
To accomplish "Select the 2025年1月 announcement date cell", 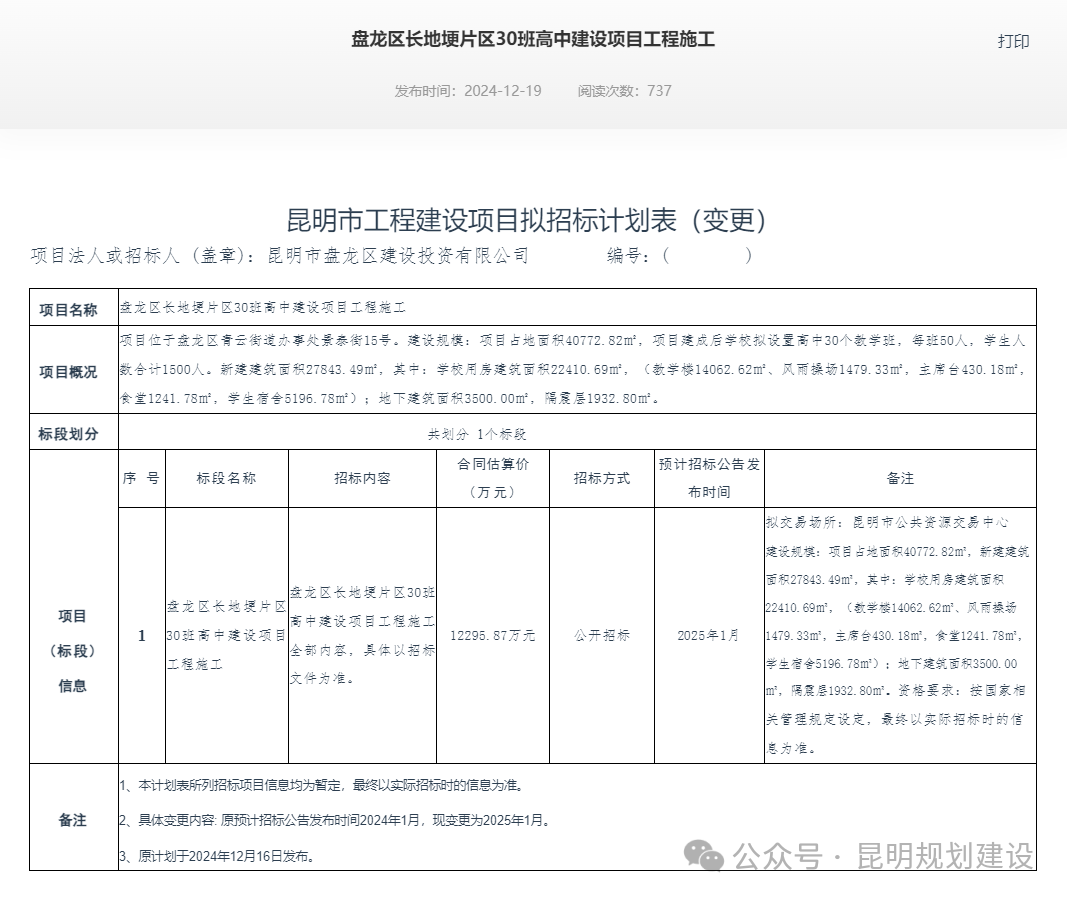I will click(x=708, y=635).
